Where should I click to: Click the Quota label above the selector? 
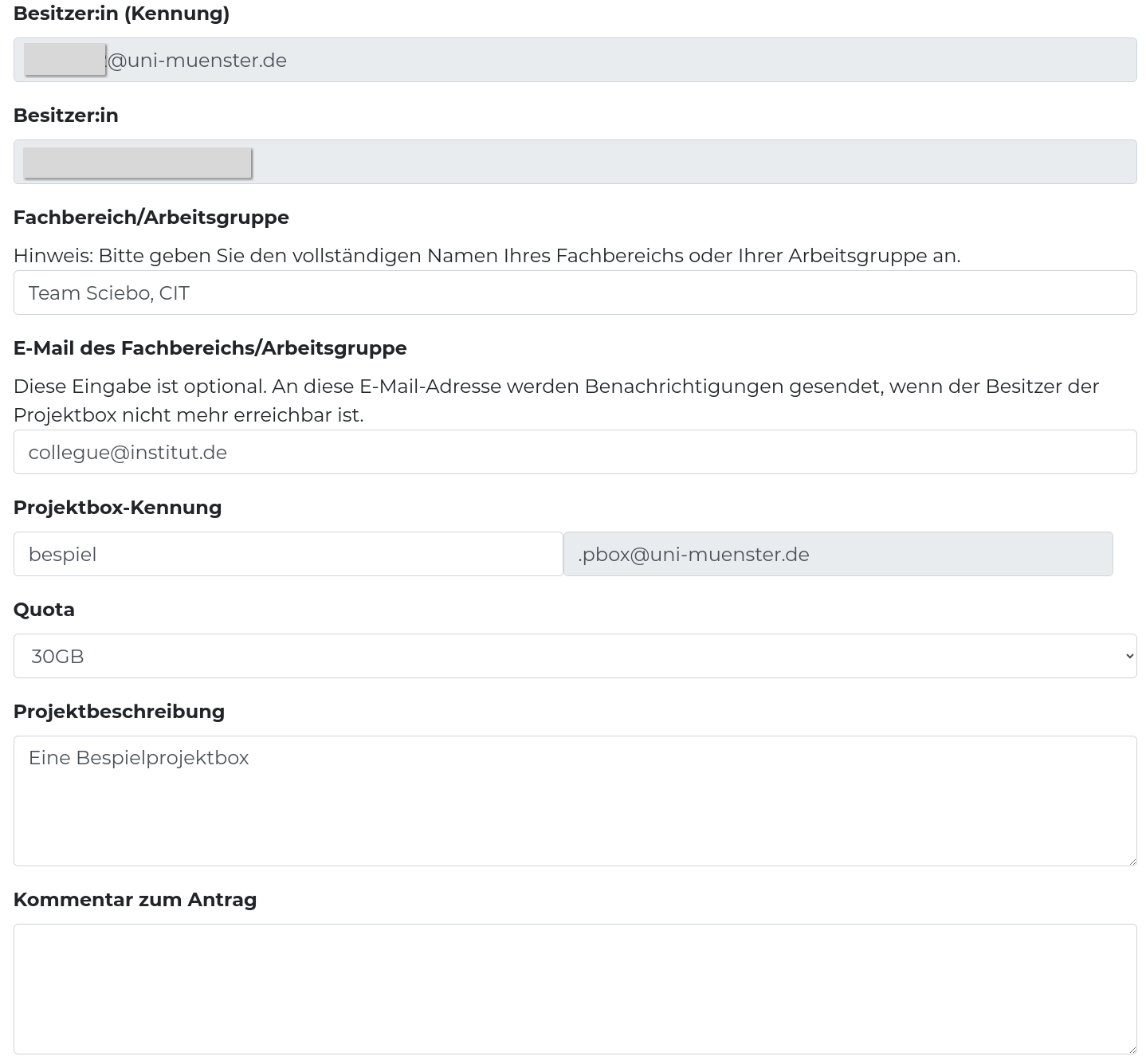pyautogui.click(x=44, y=609)
